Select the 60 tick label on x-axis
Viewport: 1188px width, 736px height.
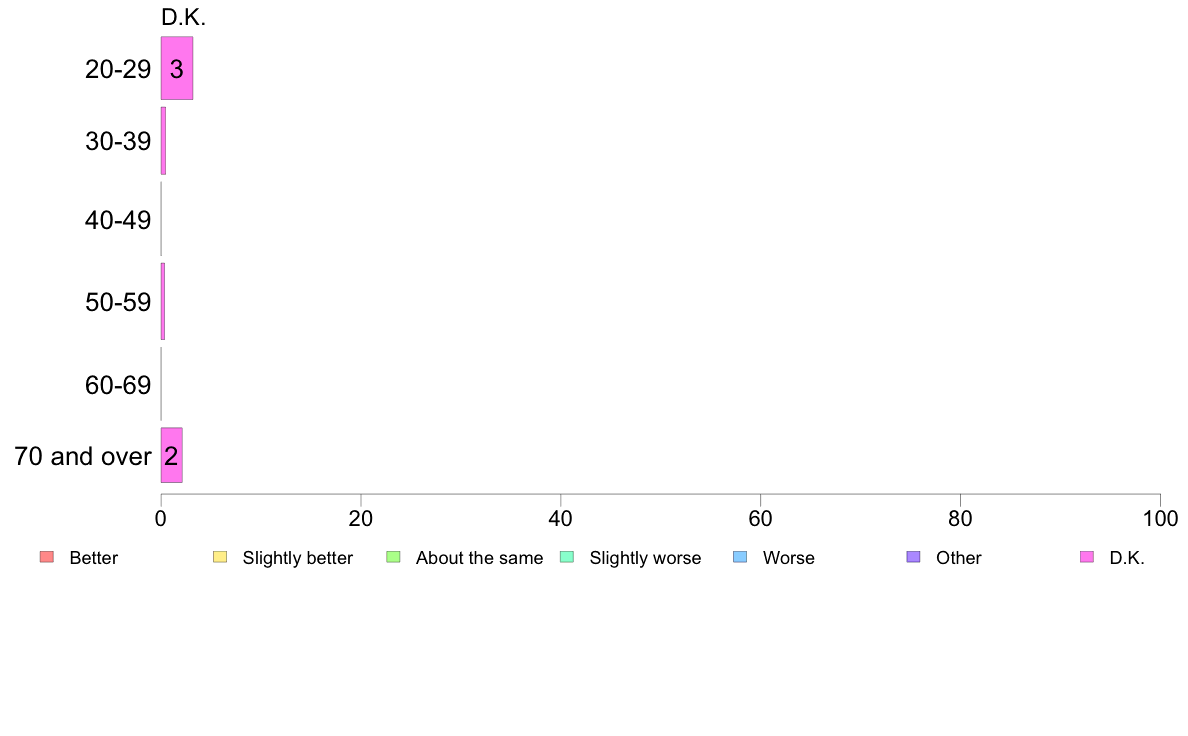760,518
